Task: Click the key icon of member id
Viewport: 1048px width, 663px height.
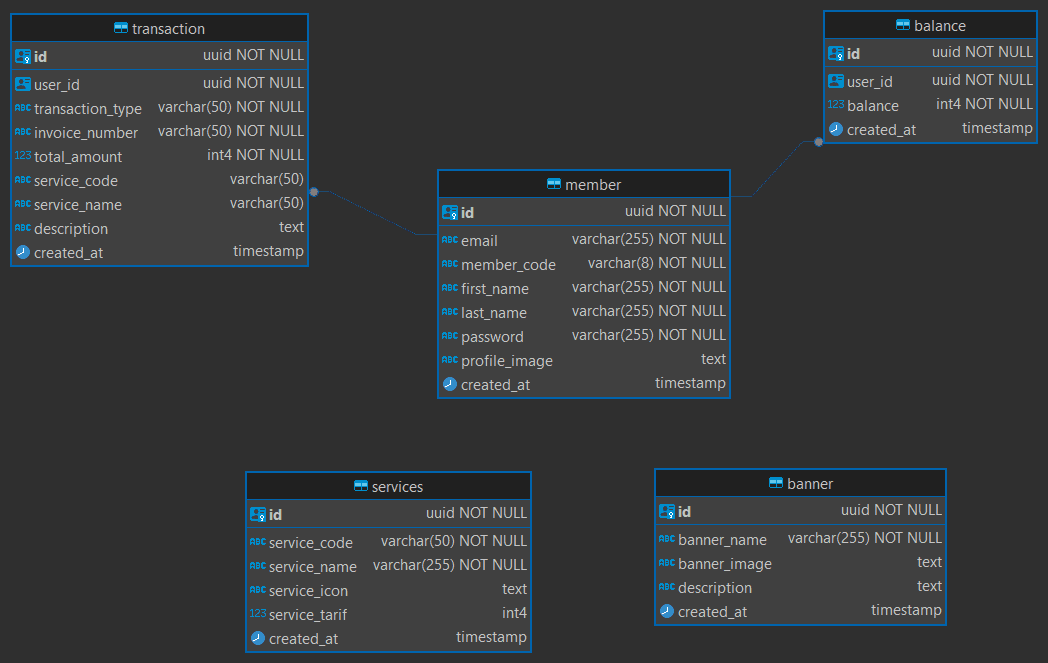Action: pos(450,213)
